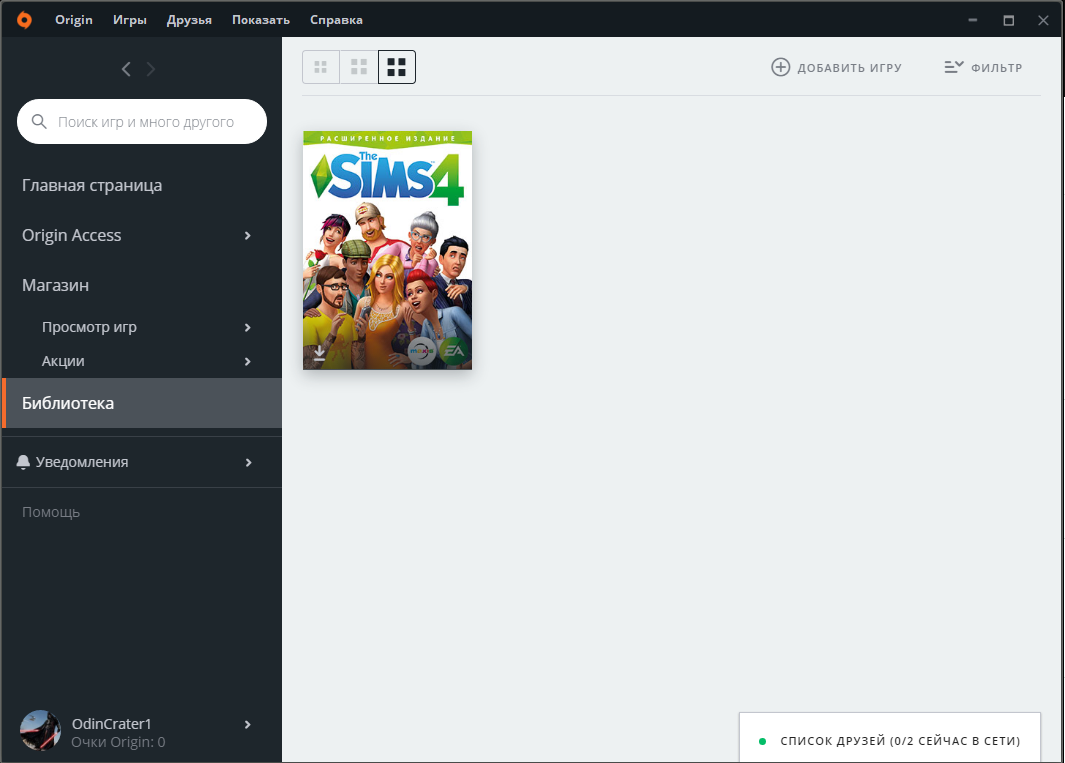Screen dimensions: 1065x763
Task: Go back with the left arrow
Action: click(126, 69)
